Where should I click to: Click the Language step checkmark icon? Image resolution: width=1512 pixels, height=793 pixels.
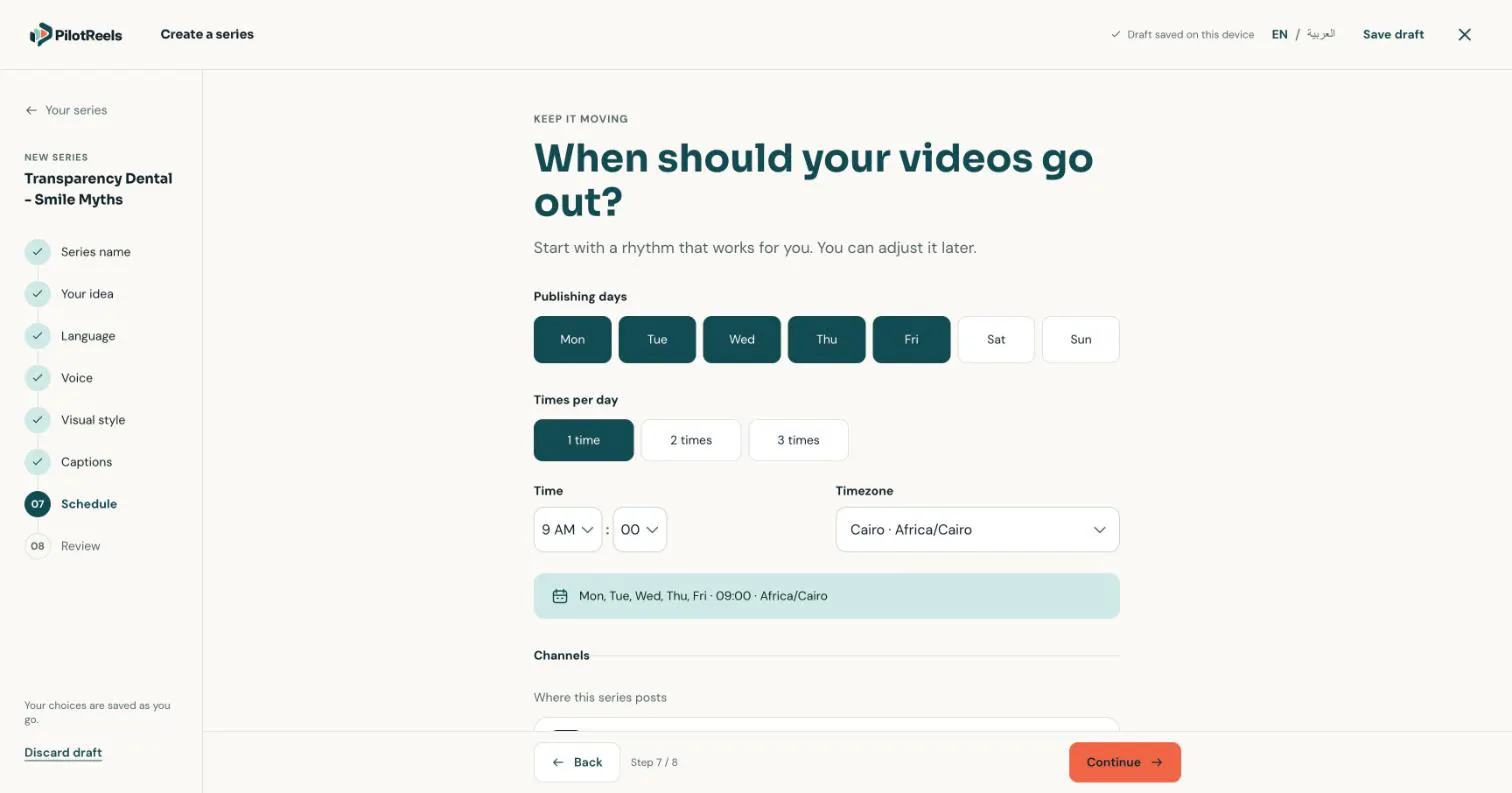(x=37, y=336)
